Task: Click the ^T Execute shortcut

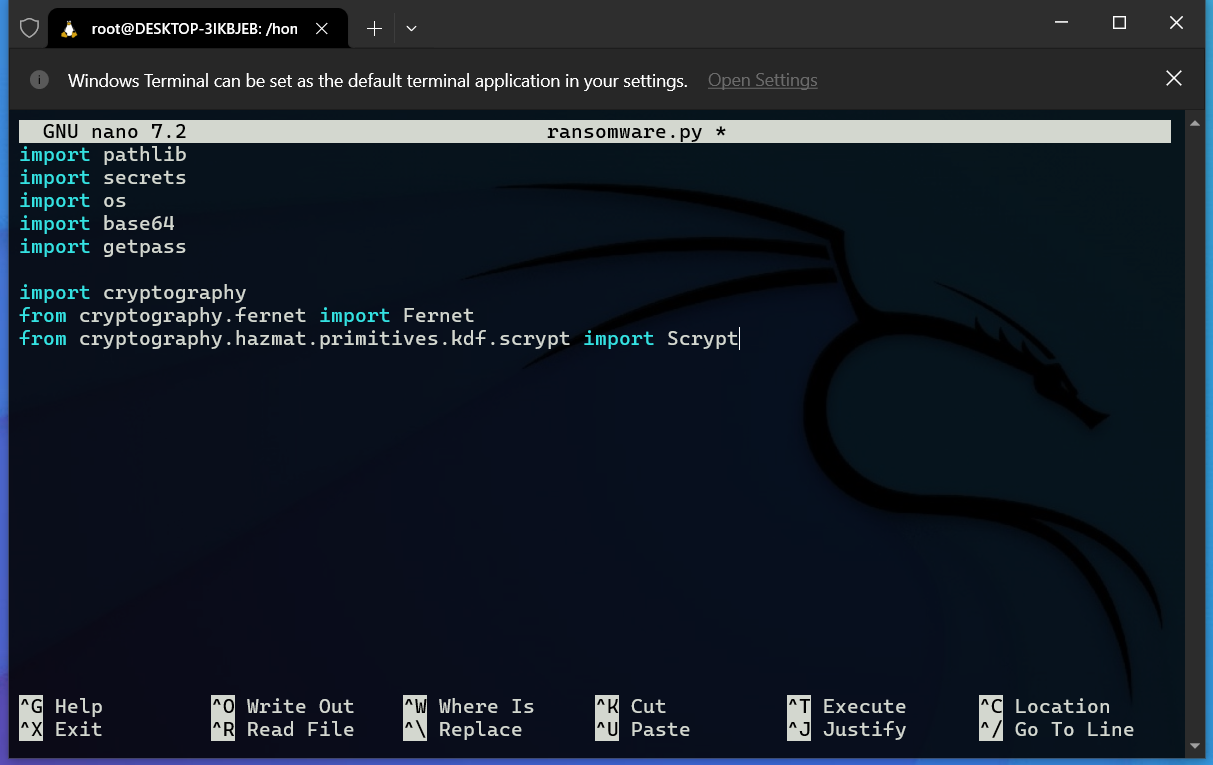Action: coord(847,706)
